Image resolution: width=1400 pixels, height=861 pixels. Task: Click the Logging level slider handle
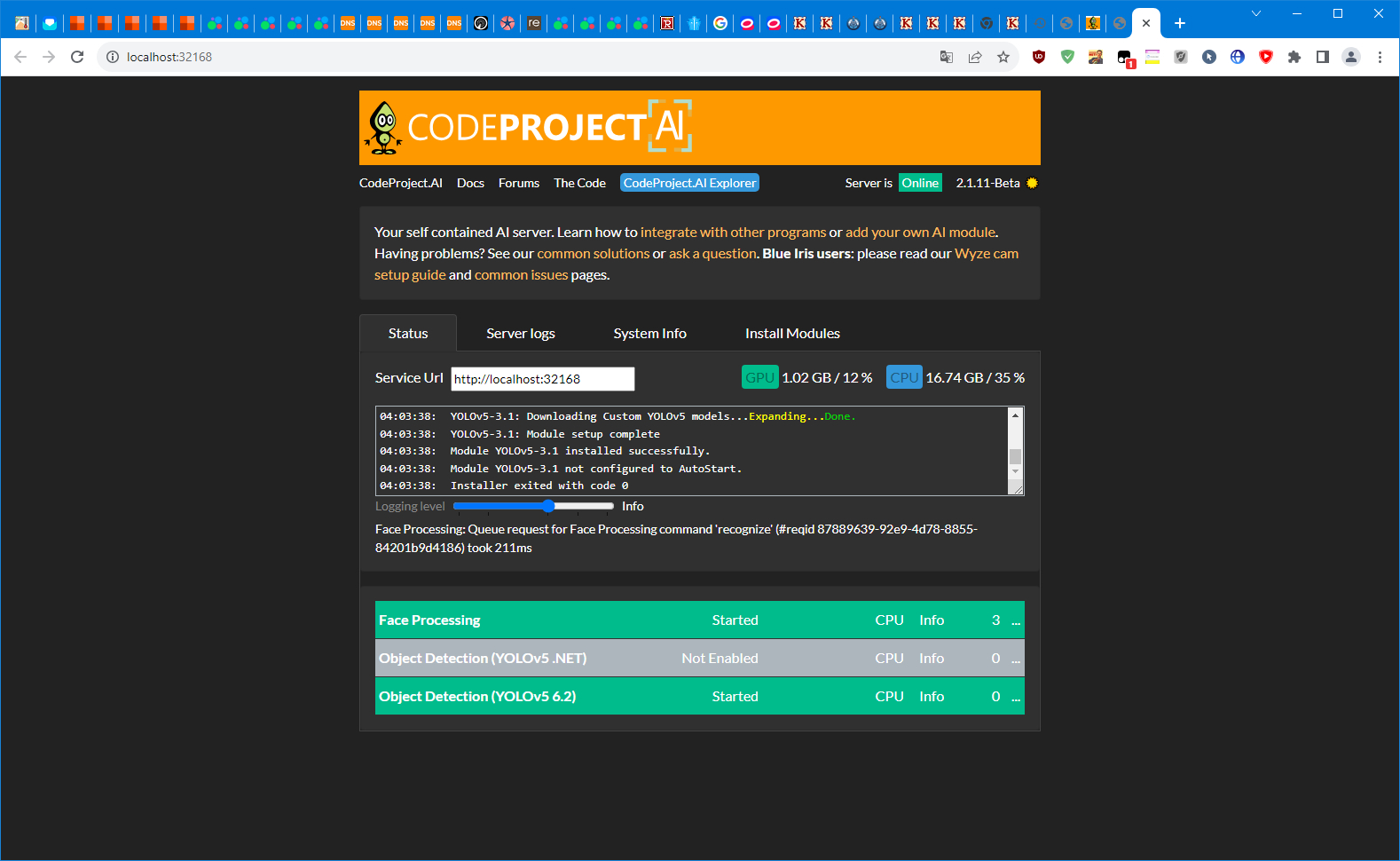click(x=548, y=506)
